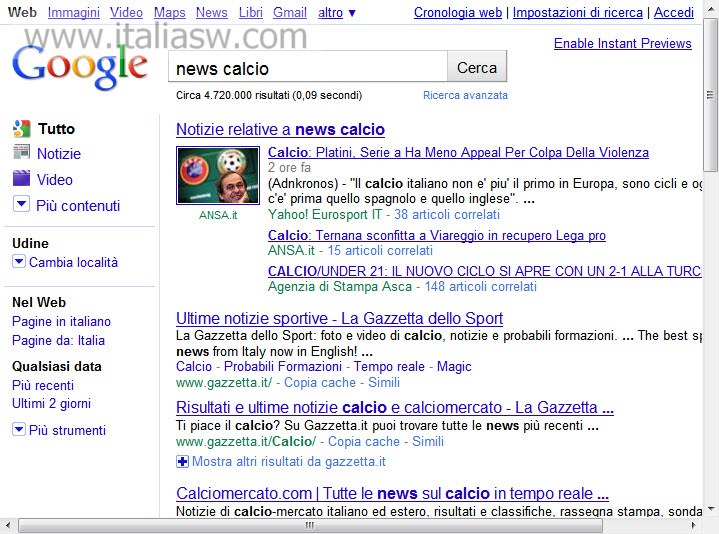Open Cronologia web link

pyautogui.click(x=458, y=12)
